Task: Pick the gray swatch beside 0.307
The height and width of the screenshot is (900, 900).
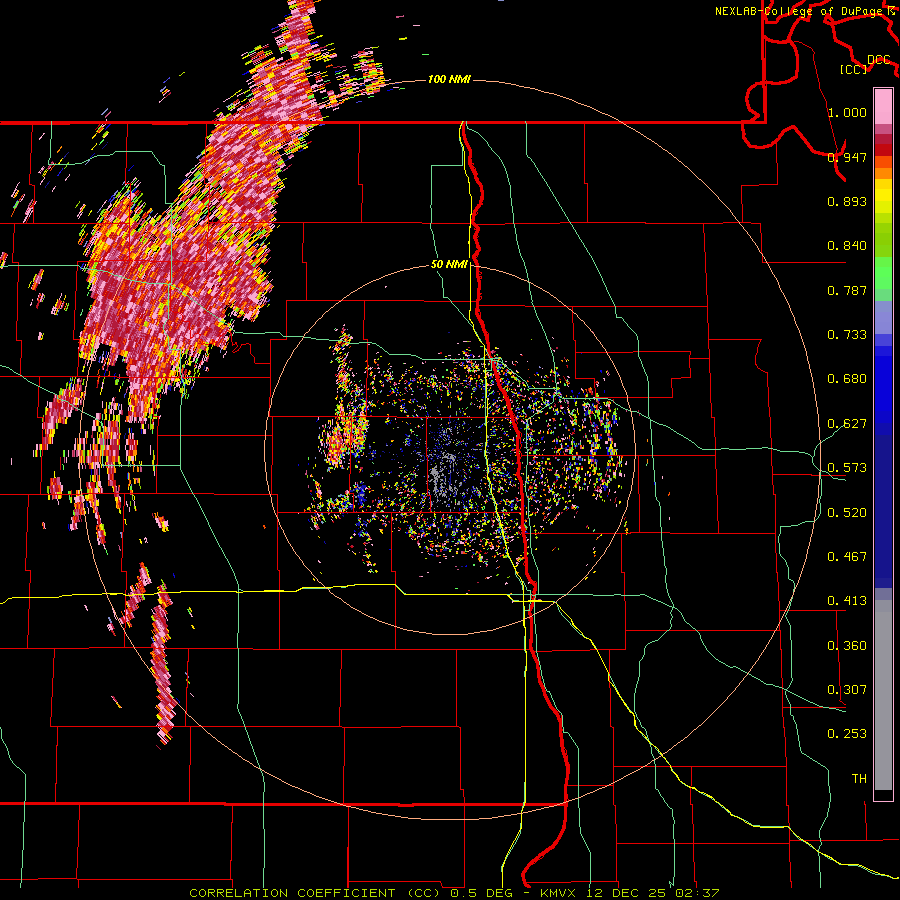Action: tap(883, 695)
